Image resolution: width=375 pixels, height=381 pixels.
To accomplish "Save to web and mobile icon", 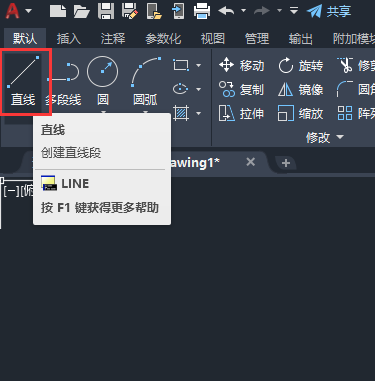I will tap(178, 11).
